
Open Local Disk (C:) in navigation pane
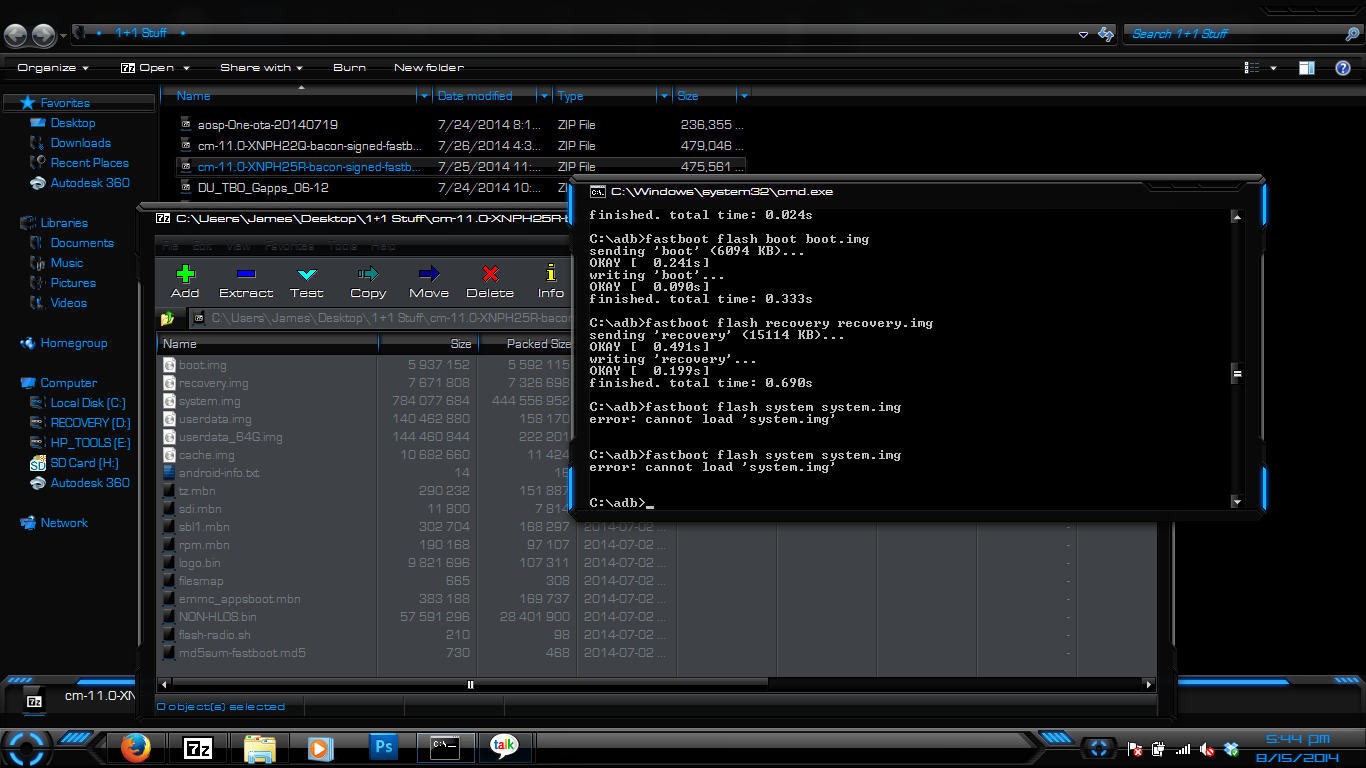88,403
